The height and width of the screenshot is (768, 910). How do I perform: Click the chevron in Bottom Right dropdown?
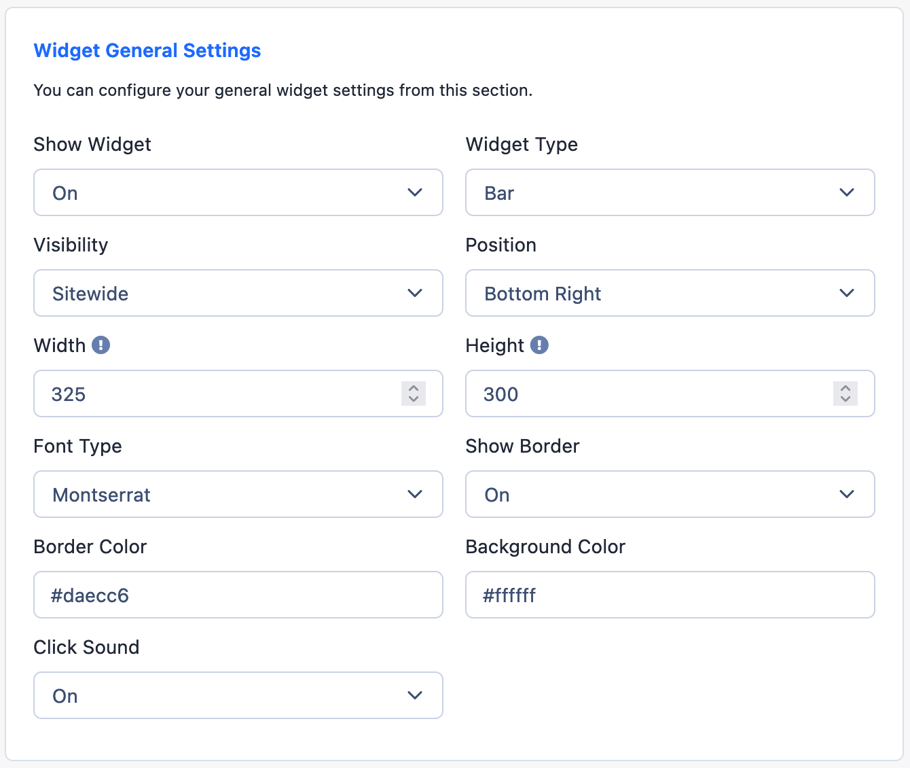click(847, 293)
